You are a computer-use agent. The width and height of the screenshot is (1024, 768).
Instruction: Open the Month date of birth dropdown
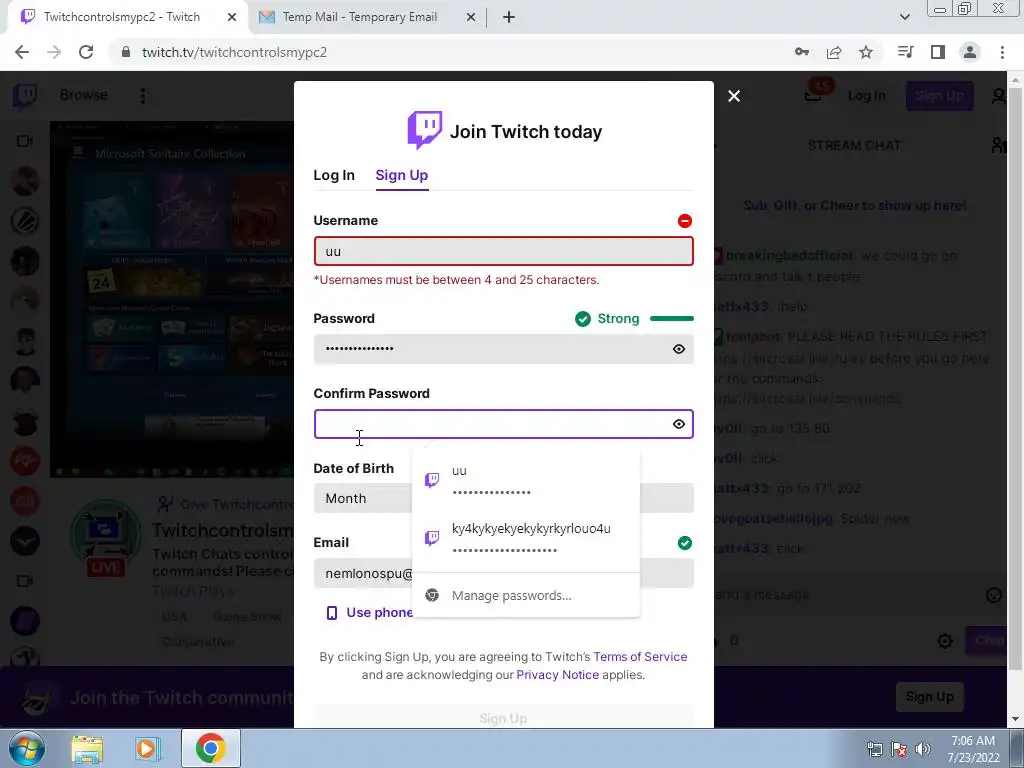(362, 498)
